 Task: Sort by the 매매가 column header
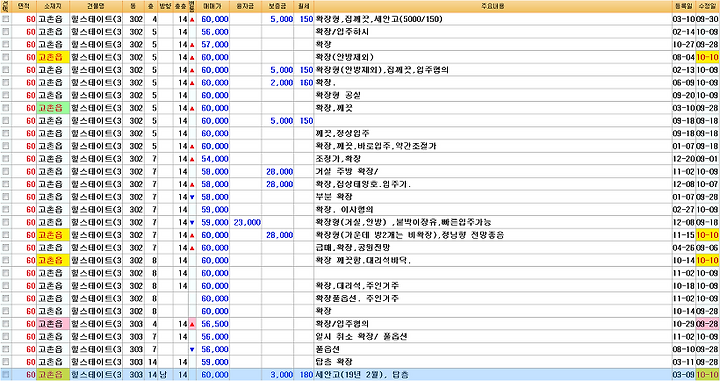214,6
